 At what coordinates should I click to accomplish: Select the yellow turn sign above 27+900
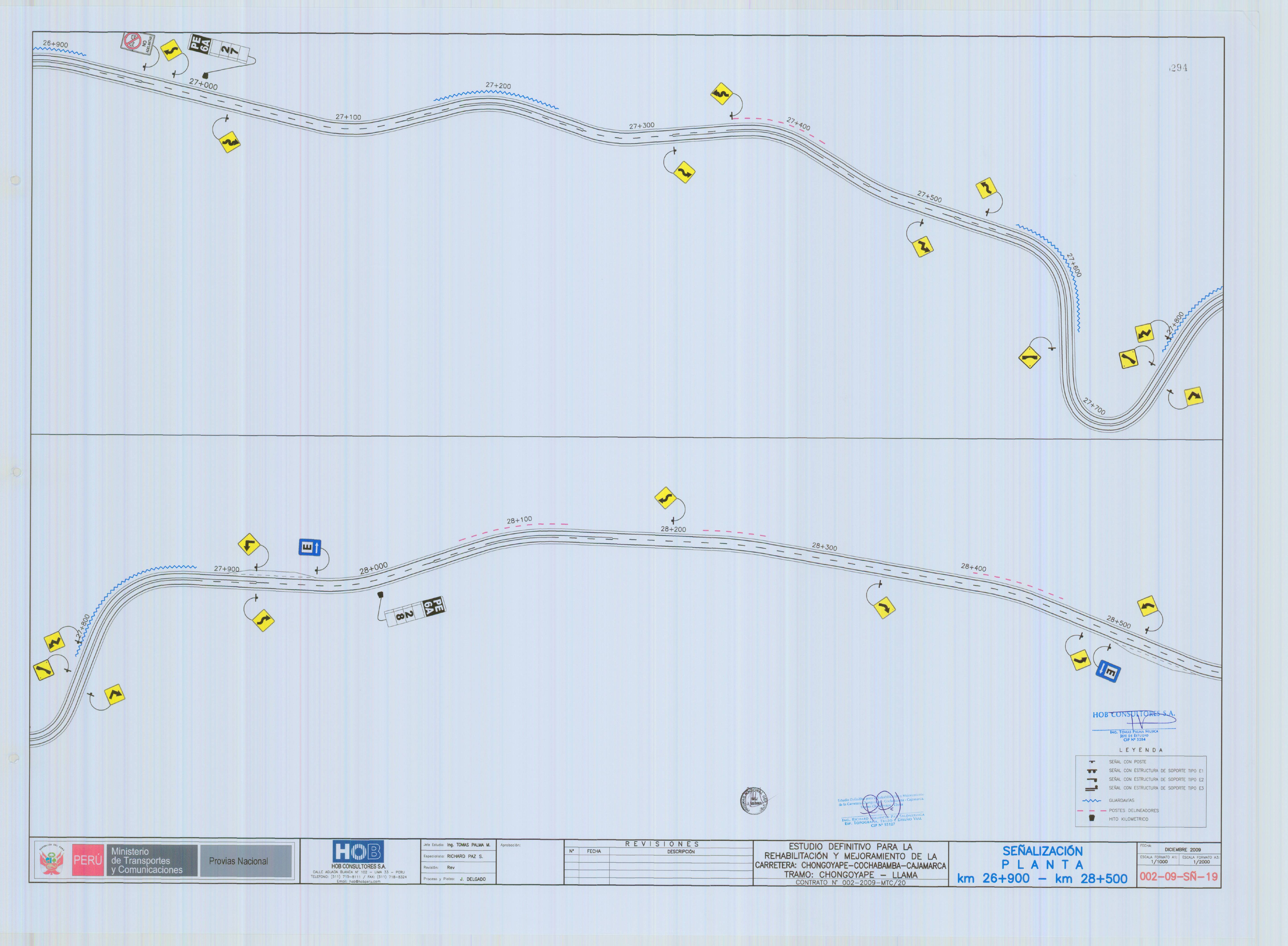[249, 545]
